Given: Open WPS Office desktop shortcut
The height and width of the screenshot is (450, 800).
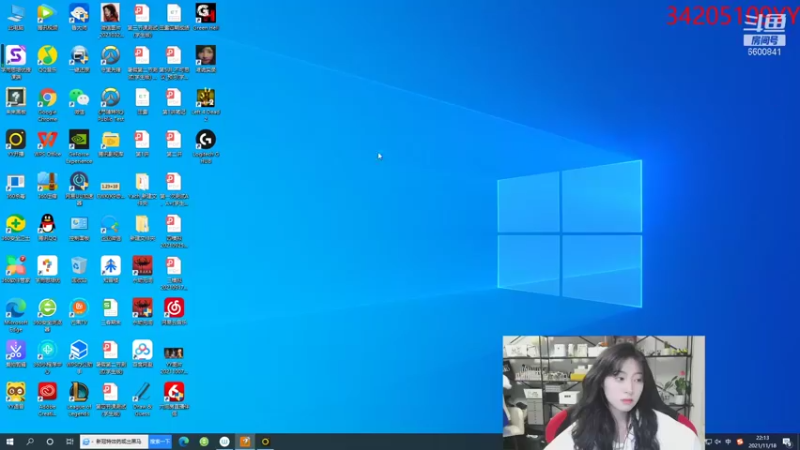Looking at the screenshot, I should (47, 143).
